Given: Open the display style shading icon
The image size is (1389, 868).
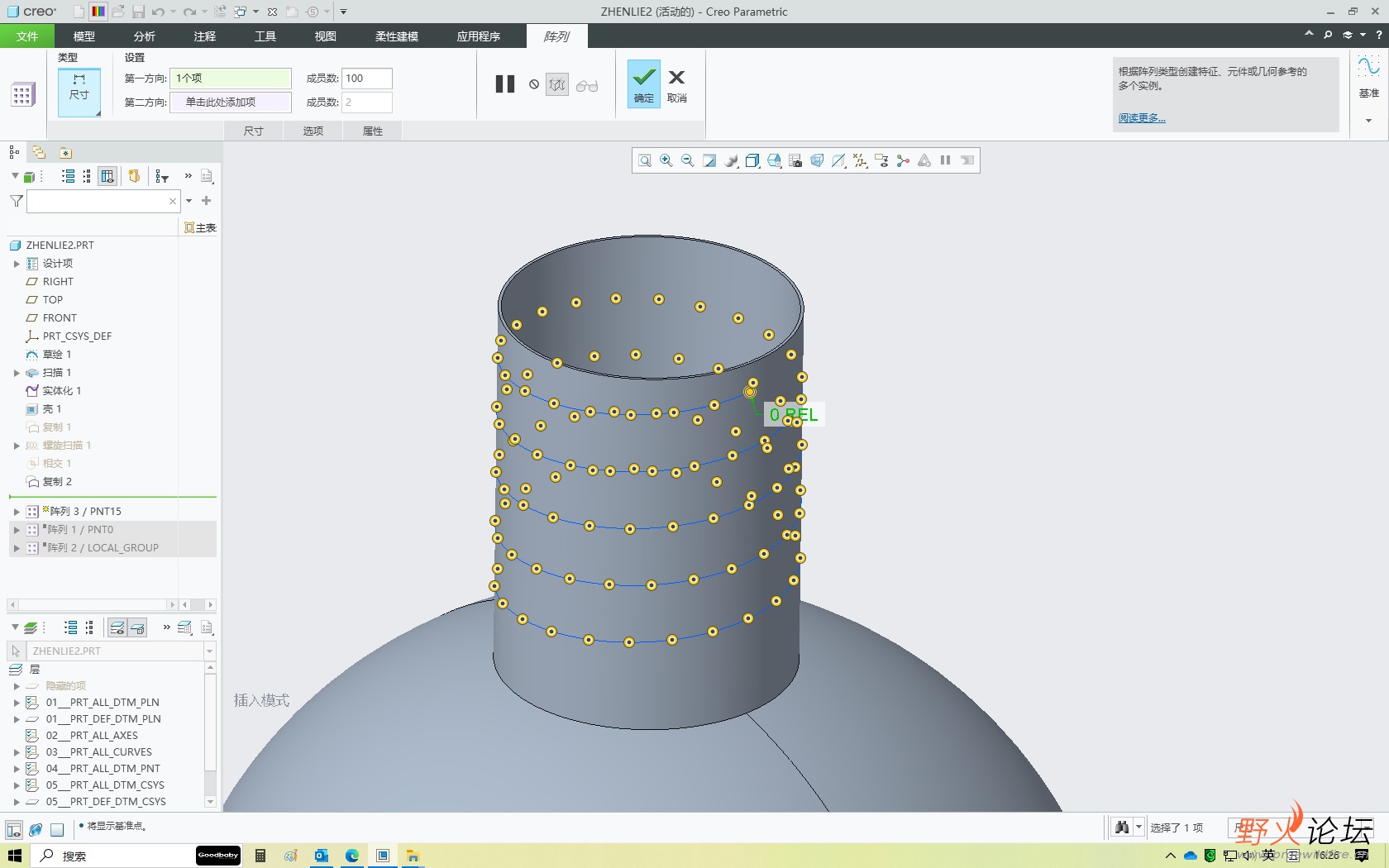Looking at the screenshot, I should [731, 160].
